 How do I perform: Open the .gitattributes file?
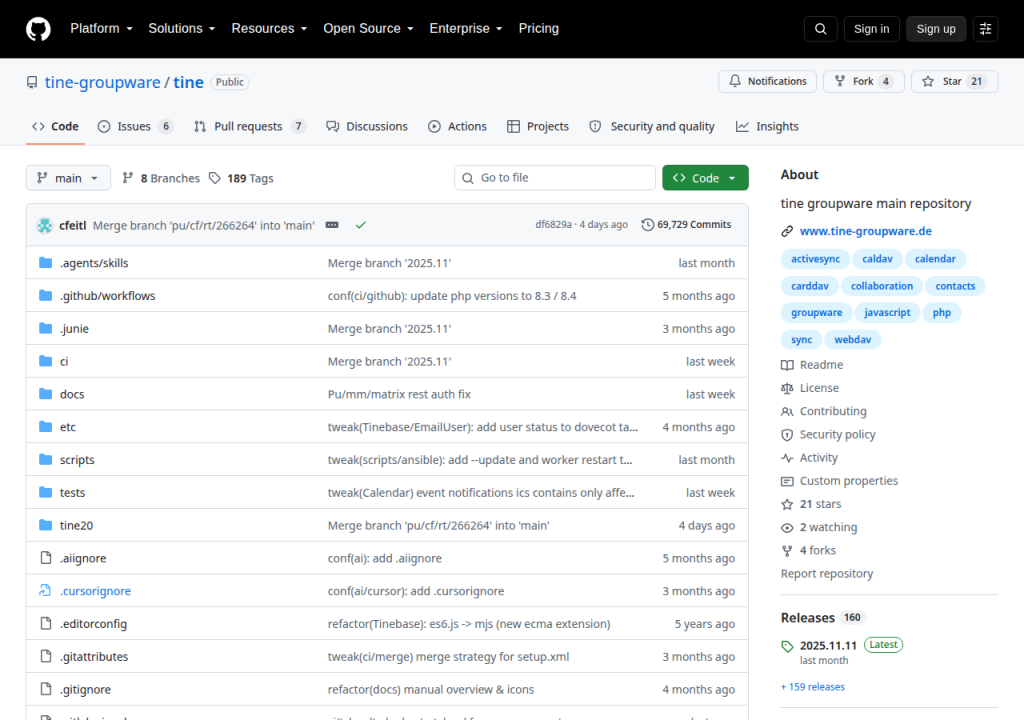(94, 657)
